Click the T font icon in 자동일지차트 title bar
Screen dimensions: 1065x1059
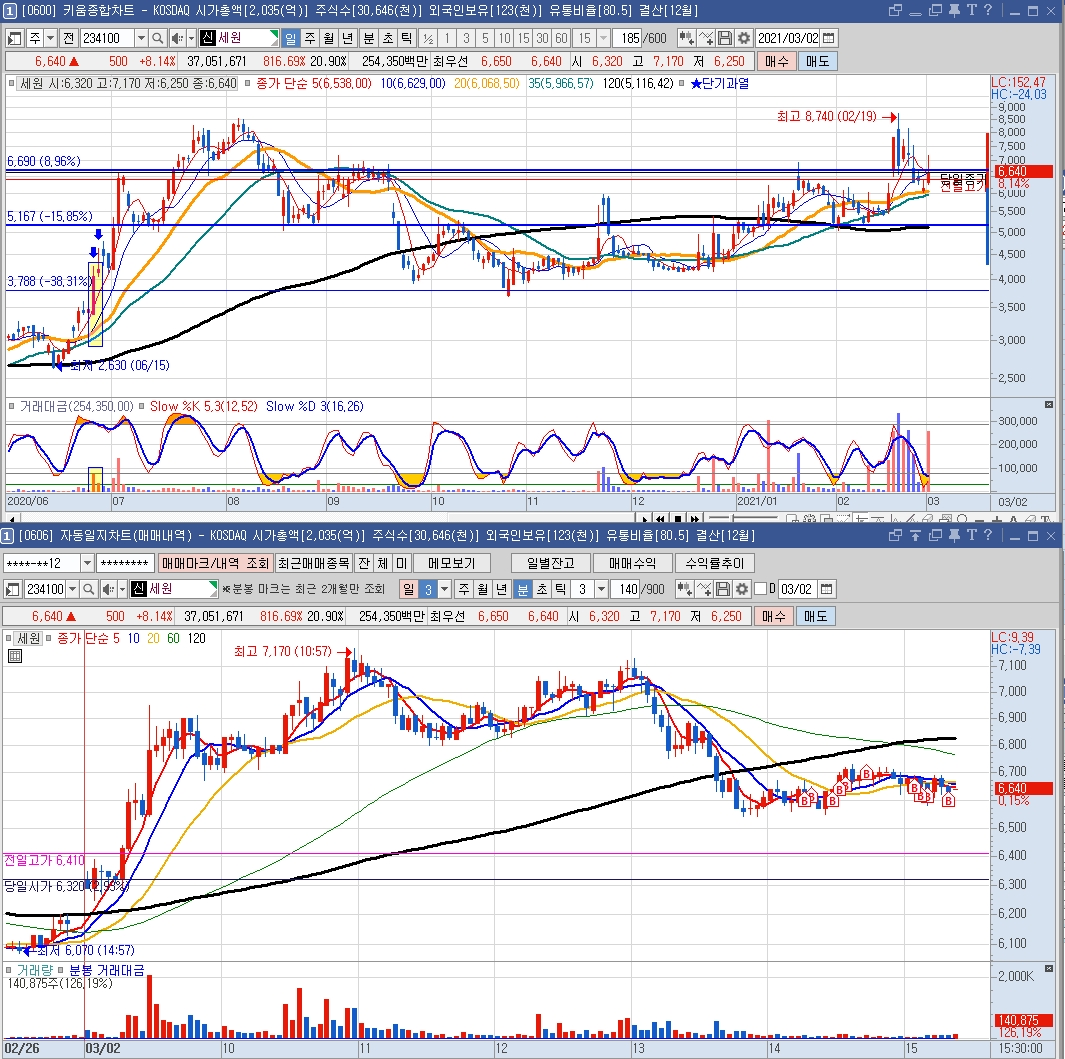coord(971,535)
